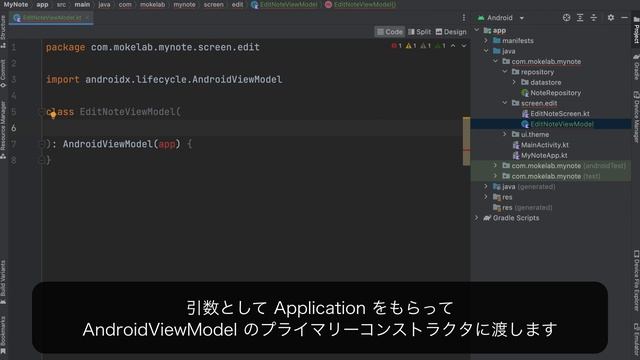The height and width of the screenshot is (360, 640).
Task: Collapse the screen.edit package arrow
Action: point(505,103)
